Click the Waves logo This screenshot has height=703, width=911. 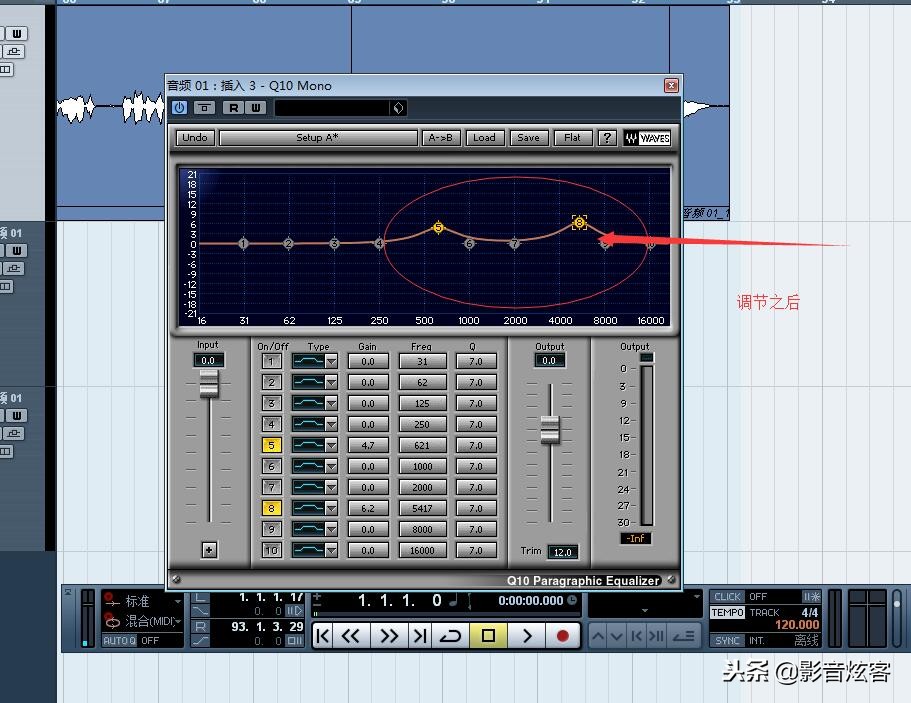coord(647,138)
